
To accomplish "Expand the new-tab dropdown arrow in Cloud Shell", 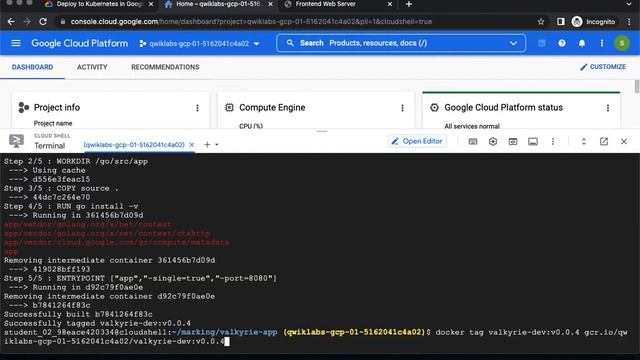I will [x=217, y=144].
